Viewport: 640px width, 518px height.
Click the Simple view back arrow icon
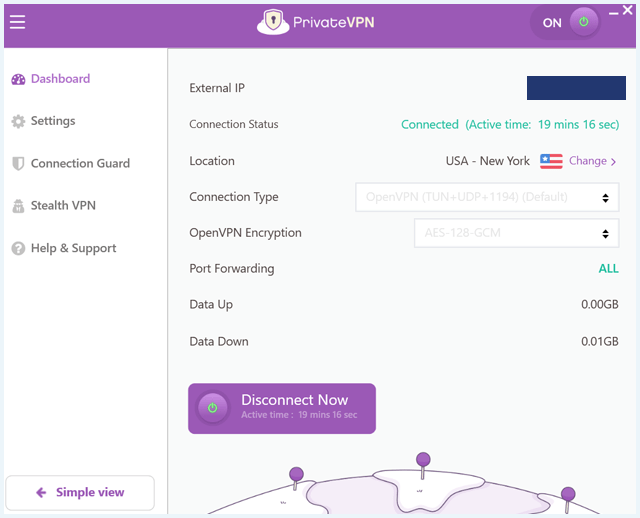click(x=41, y=493)
